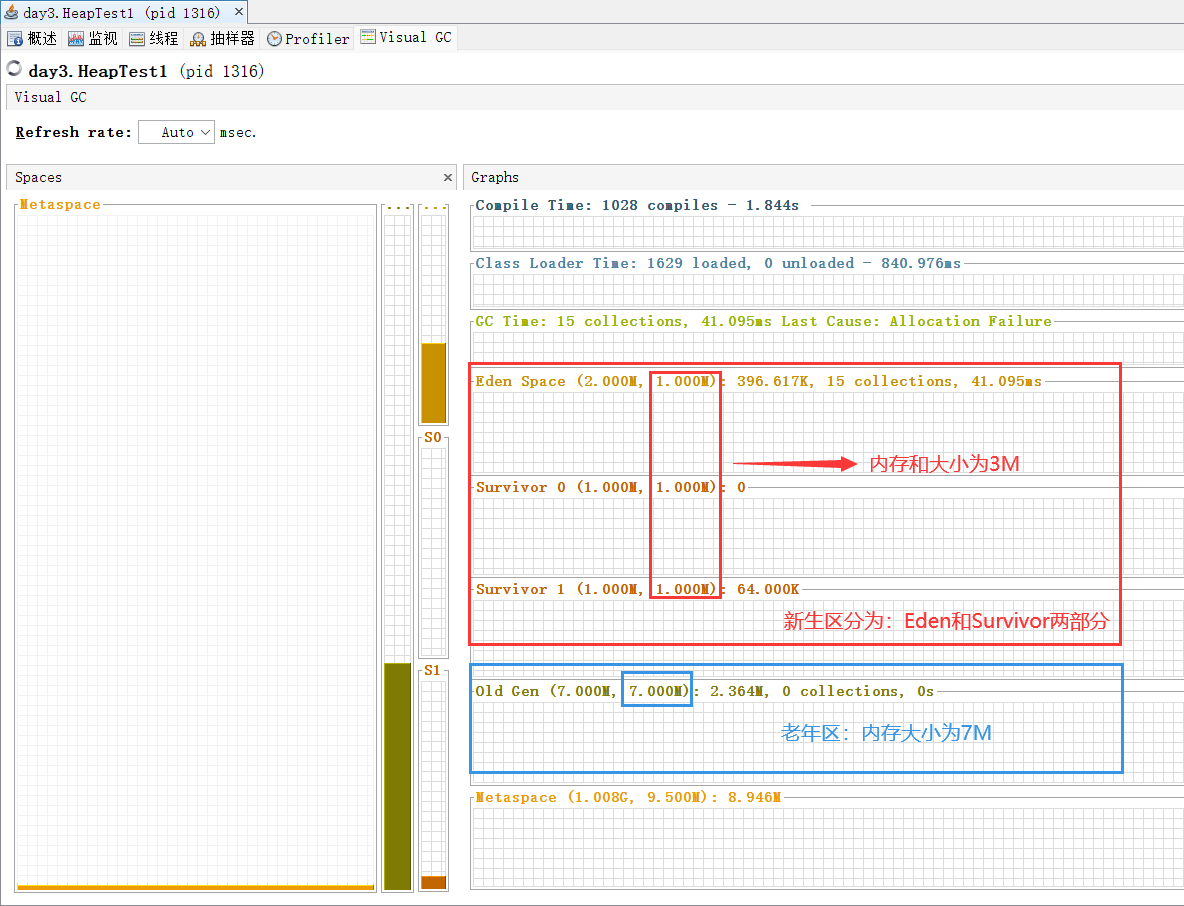Open the Refresh rate Auto dropdown
1184x906 pixels.
pos(177,132)
